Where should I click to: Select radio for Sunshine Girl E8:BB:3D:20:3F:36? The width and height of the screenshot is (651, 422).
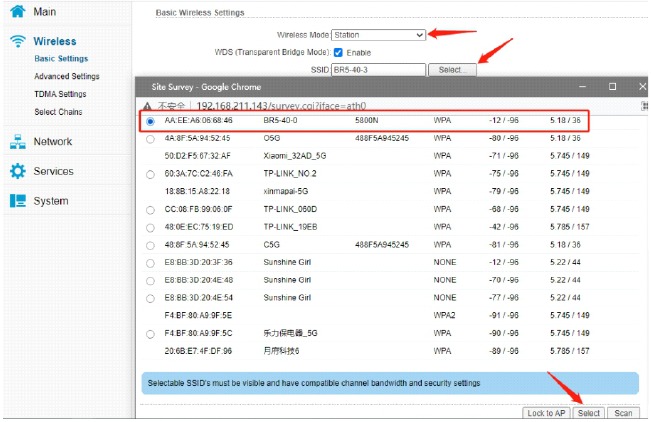[150, 263]
